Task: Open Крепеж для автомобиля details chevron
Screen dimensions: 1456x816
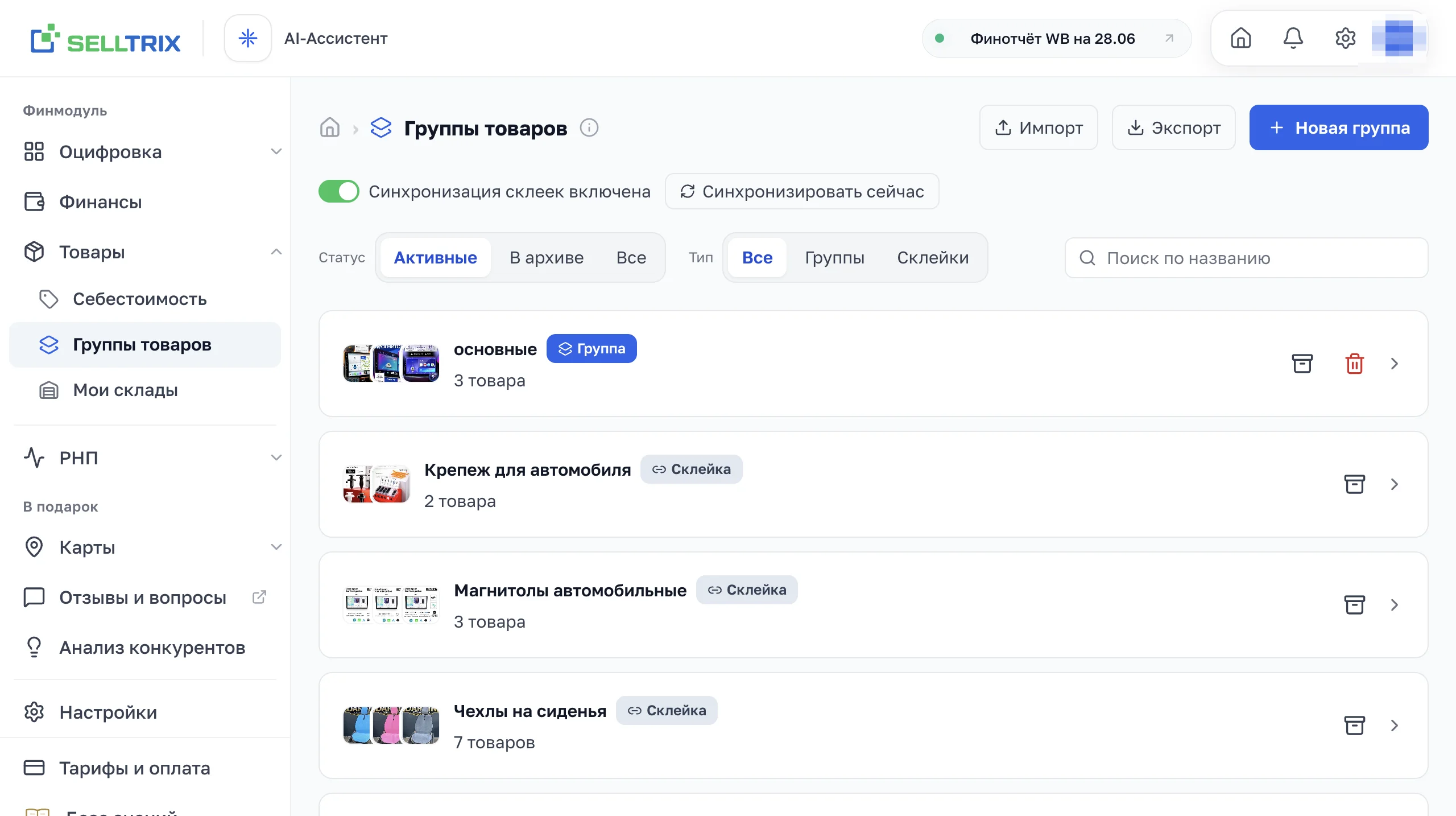Action: click(x=1394, y=484)
